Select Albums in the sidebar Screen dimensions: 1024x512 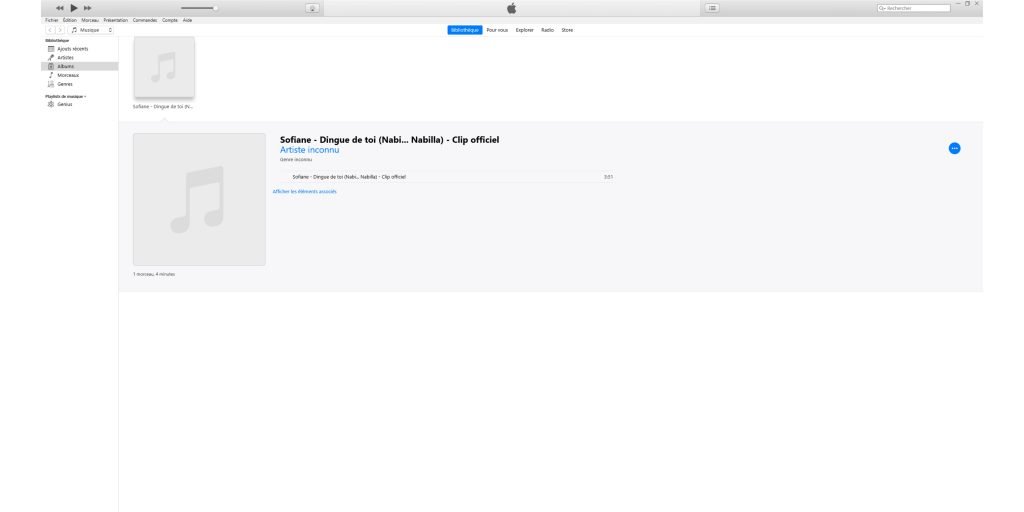(80, 67)
